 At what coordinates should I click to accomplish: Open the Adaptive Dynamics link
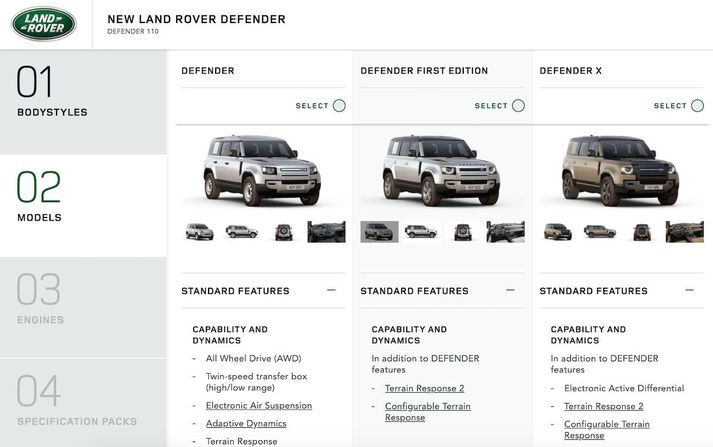pyautogui.click(x=246, y=423)
